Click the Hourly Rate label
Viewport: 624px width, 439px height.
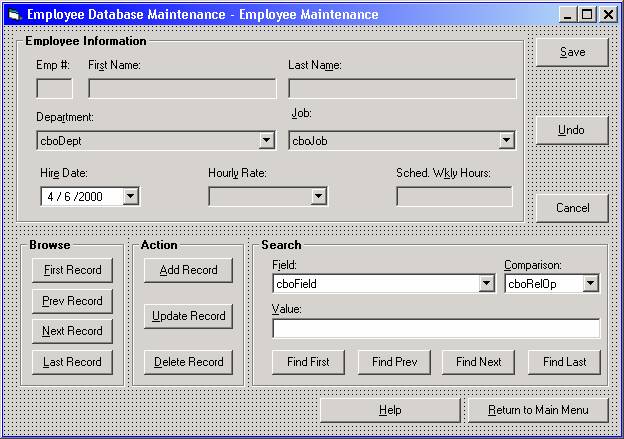pos(237,173)
